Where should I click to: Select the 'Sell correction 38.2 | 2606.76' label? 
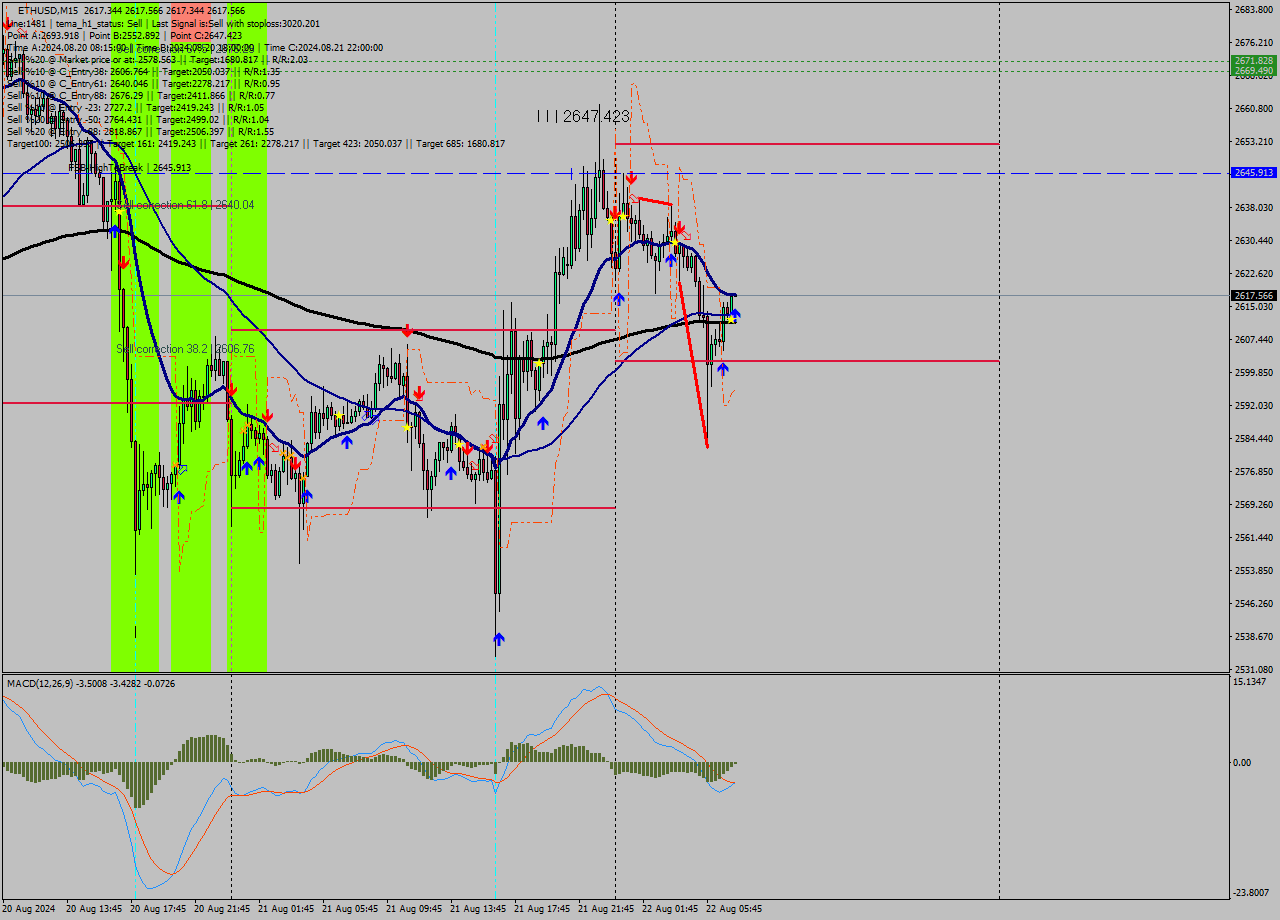tap(185, 348)
